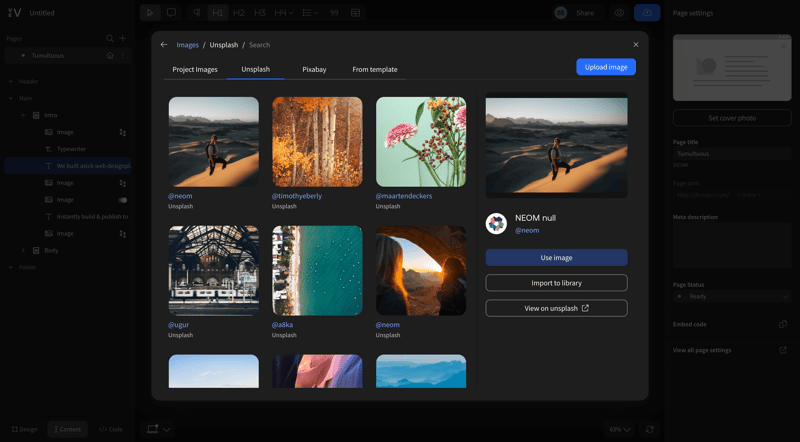
Task: Collapse the Main tree section
Action: [x=11, y=99]
